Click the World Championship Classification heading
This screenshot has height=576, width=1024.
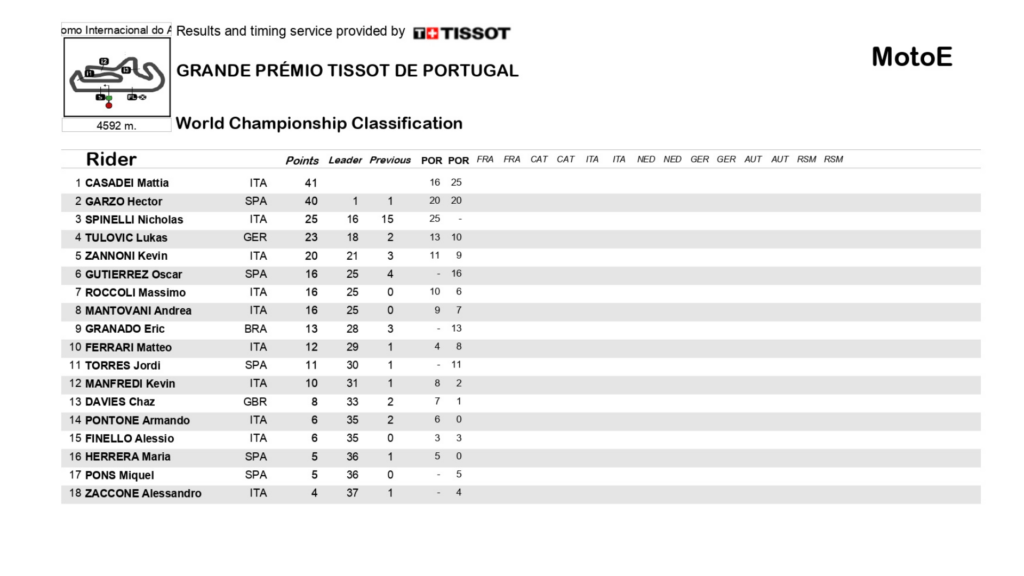319,124
